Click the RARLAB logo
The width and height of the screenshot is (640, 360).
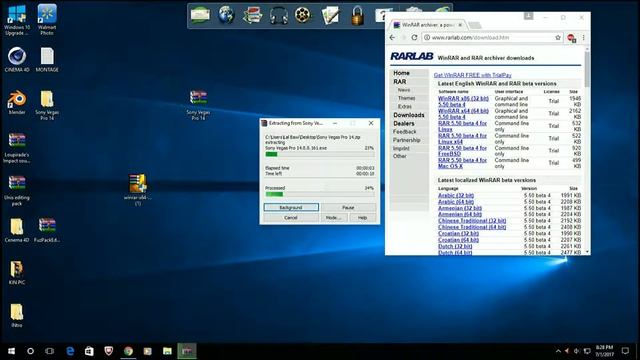411,56
